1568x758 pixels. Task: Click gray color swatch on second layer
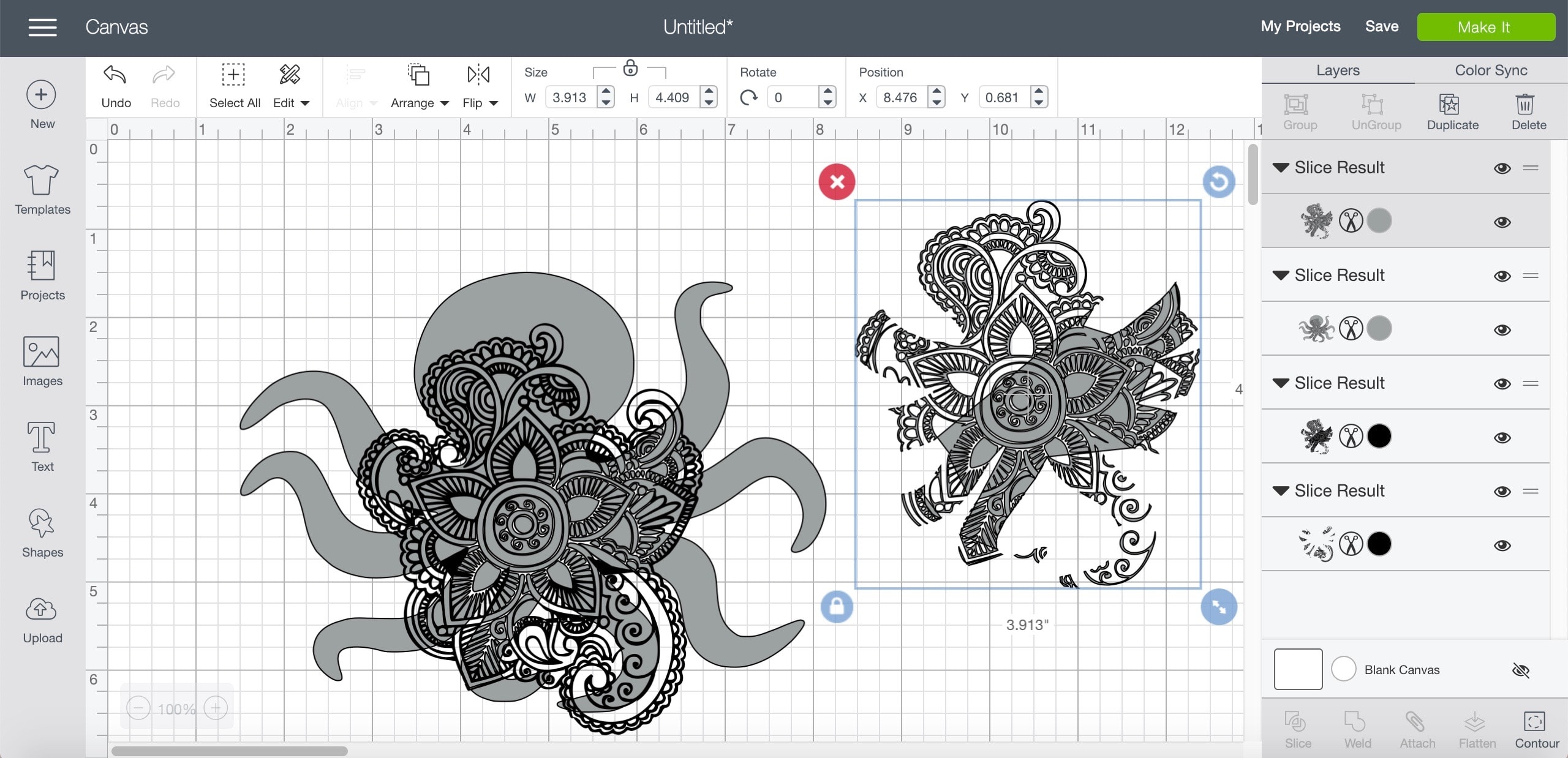point(1379,329)
